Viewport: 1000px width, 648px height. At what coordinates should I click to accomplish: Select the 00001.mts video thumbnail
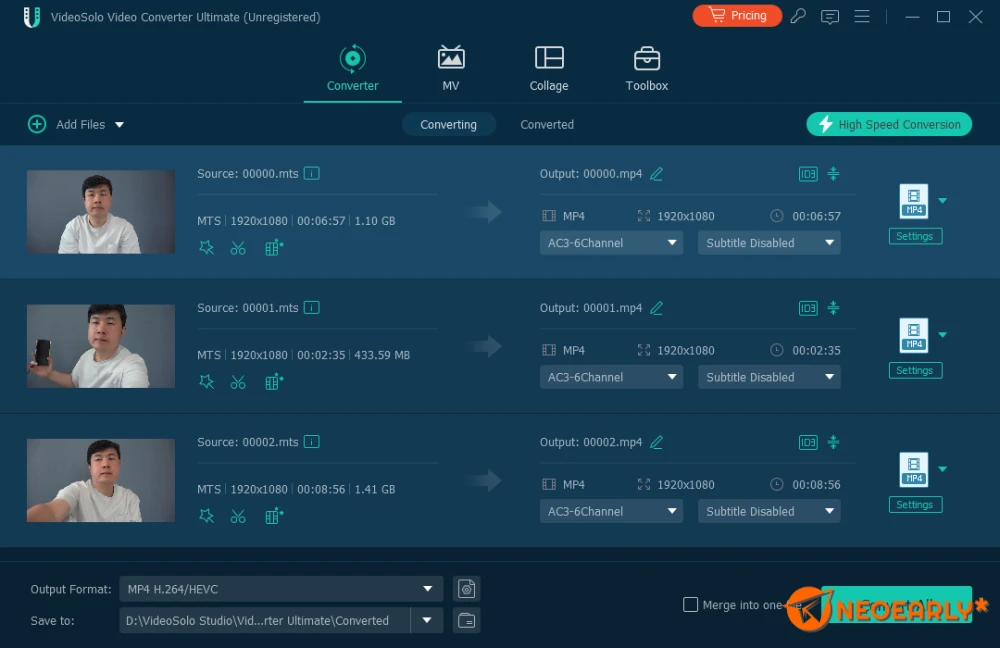click(101, 346)
